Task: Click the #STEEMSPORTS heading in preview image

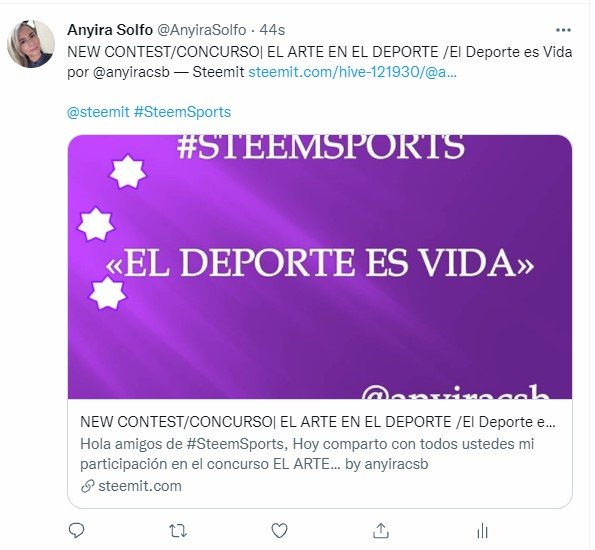Action: point(321,147)
